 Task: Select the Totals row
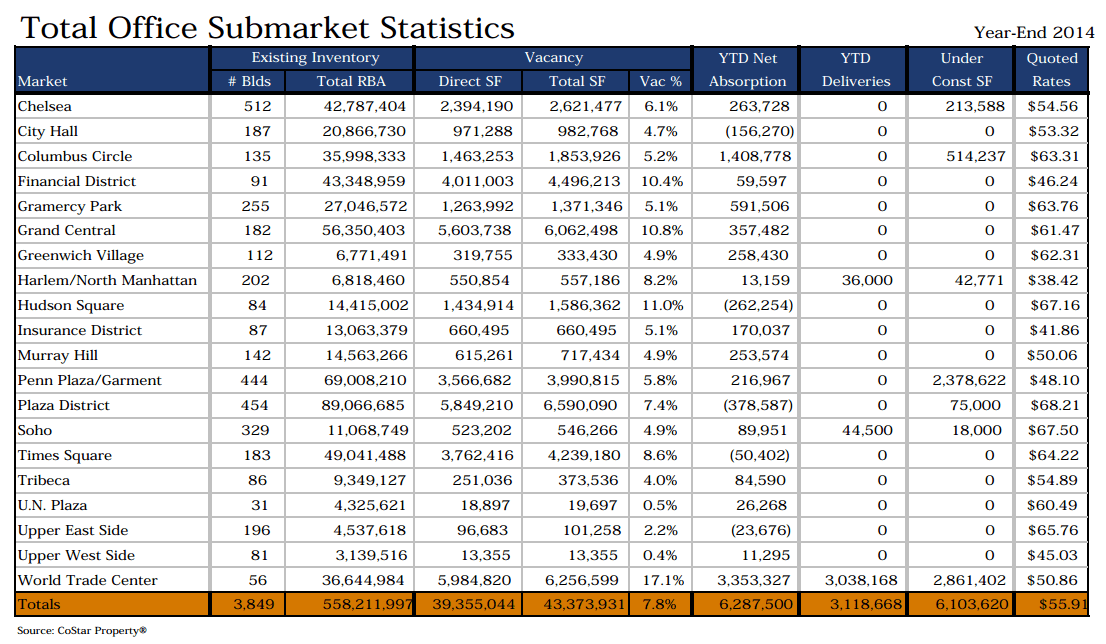click(41, 604)
